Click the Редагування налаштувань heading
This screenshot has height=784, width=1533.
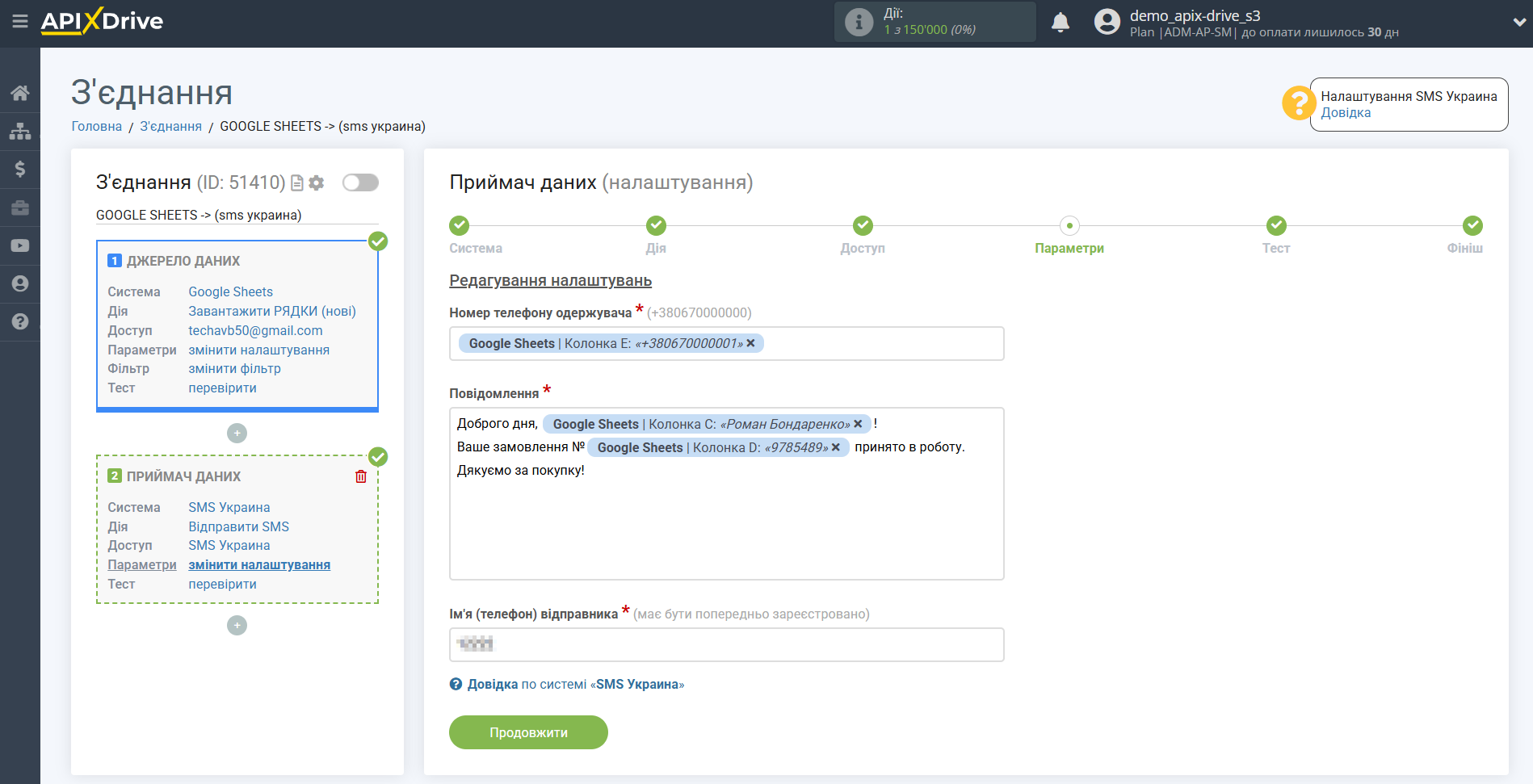(551, 281)
